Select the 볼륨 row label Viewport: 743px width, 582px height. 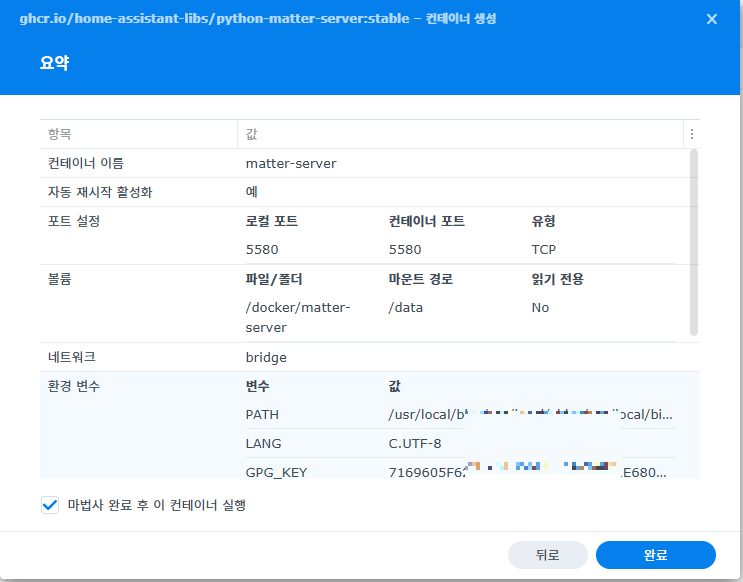(59, 279)
